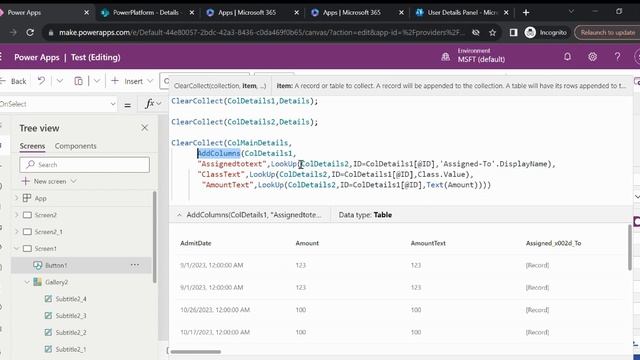The width and height of the screenshot is (640, 360).
Task: Click the fx formula icon
Action: [150, 104]
